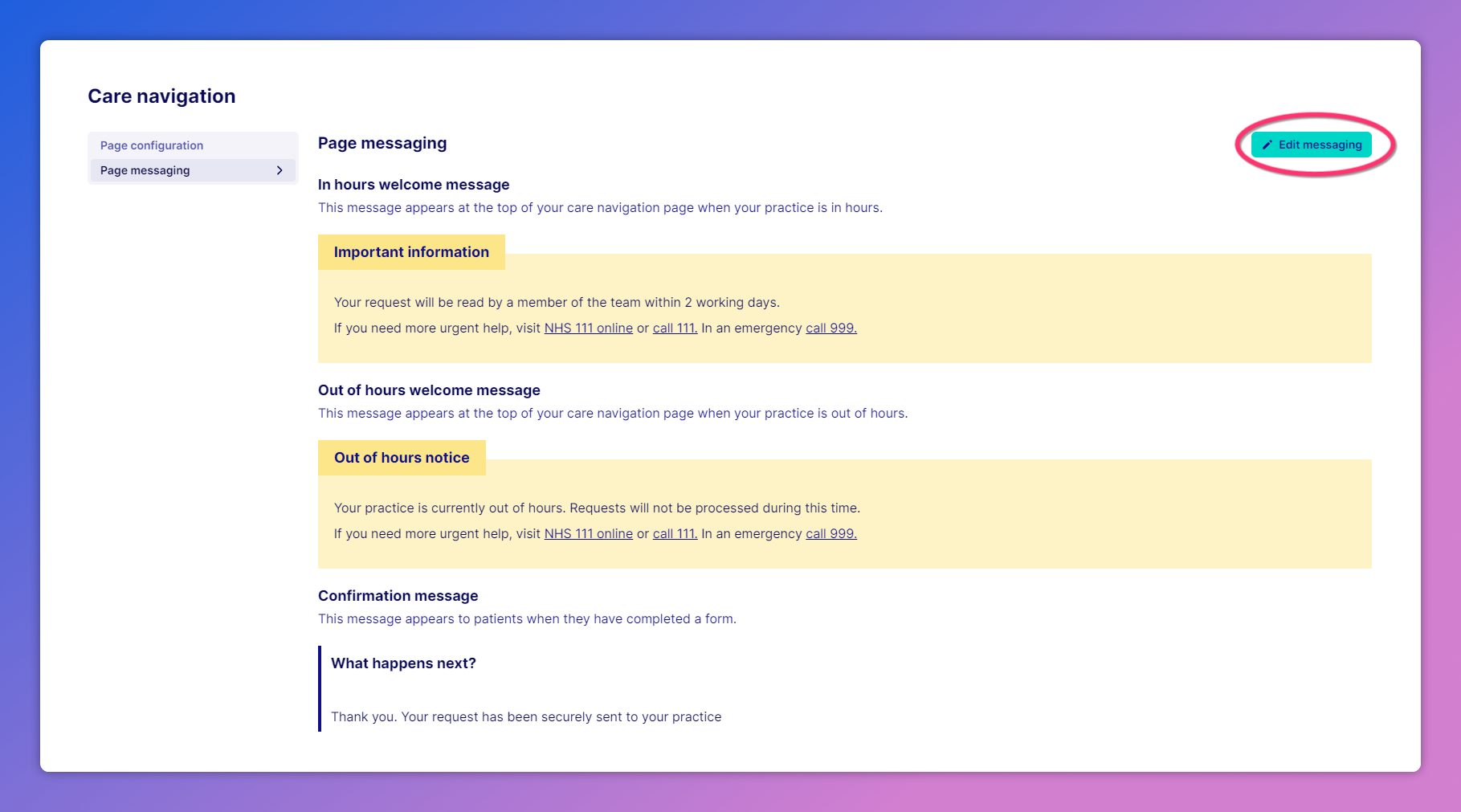Click the chevron beside Page messaging
This screenshot has width=1461, height=812.
click(280, 170)
